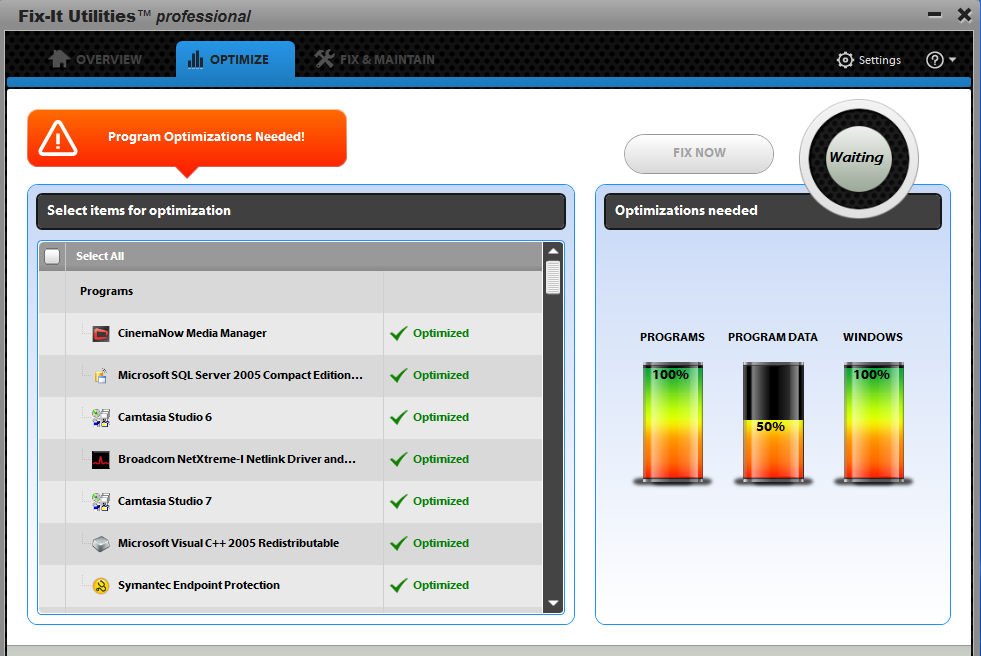Viewport: 981px width, 656px height.
Task: Switch to the Overview tab
Action: tap(96, 59)
